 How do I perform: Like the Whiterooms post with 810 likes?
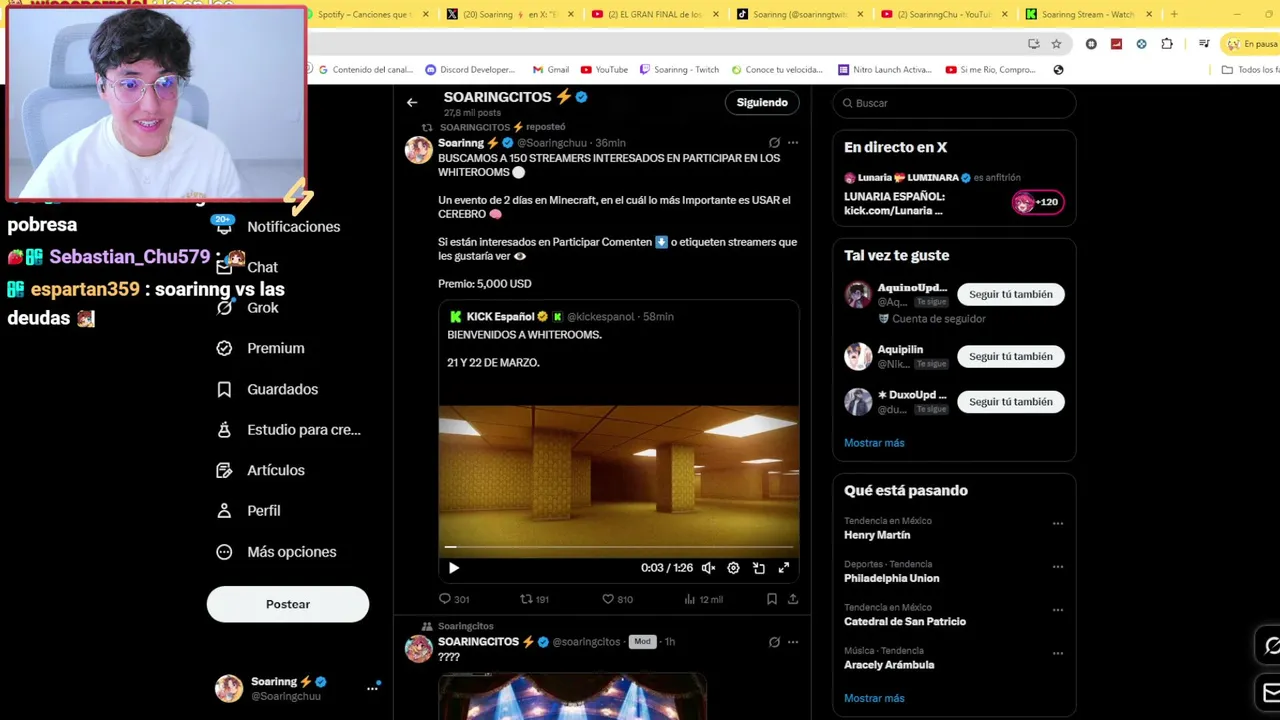(616, 599)
